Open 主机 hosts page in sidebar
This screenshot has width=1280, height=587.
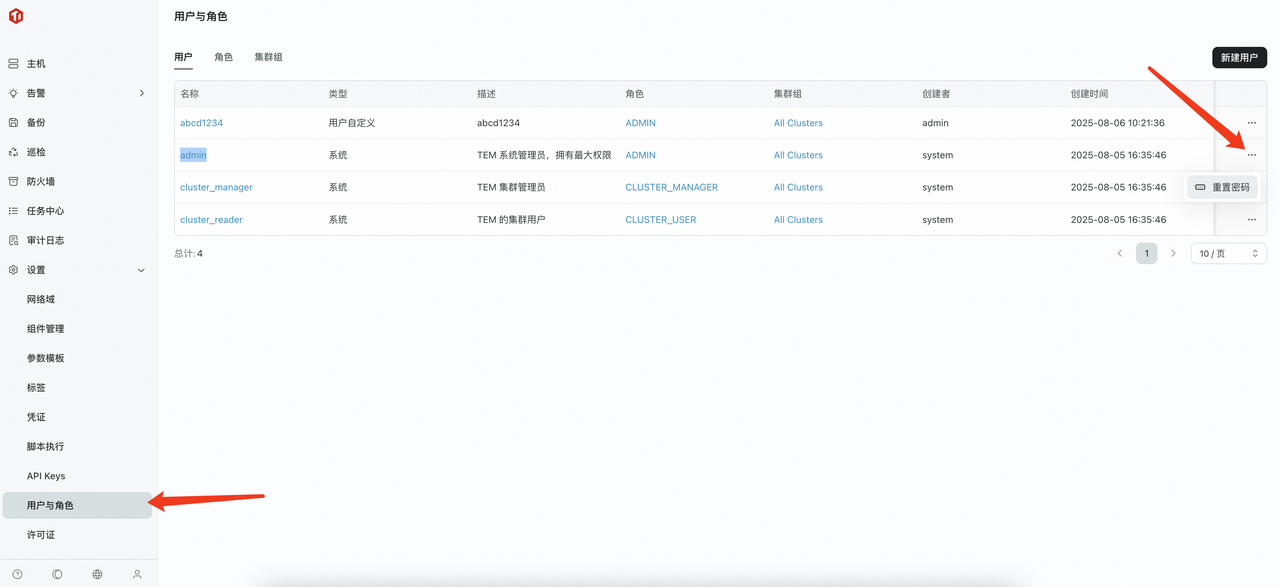(x=36, y=64)
